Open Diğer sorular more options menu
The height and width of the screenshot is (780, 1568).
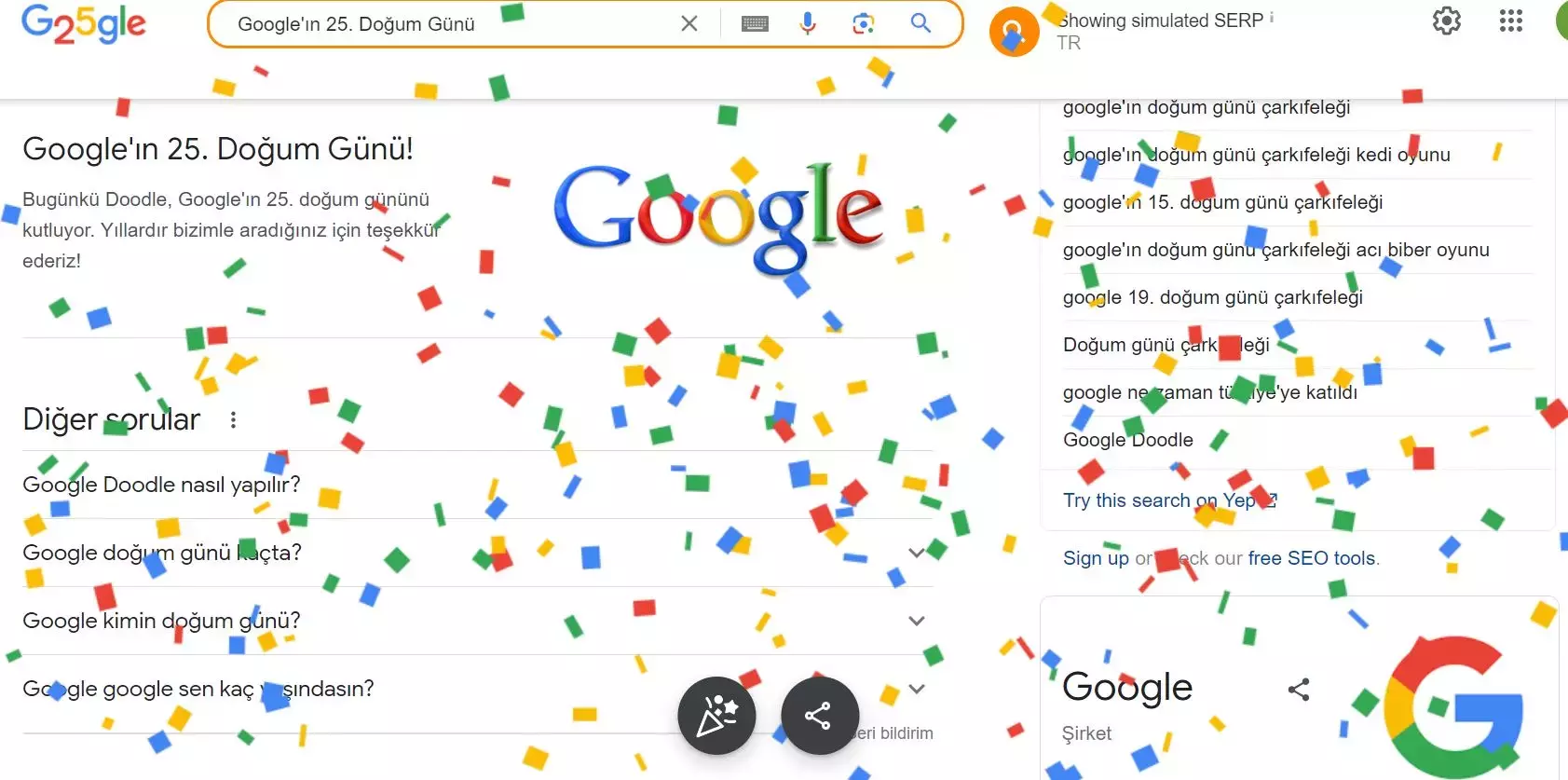click(x=233, y=420)
